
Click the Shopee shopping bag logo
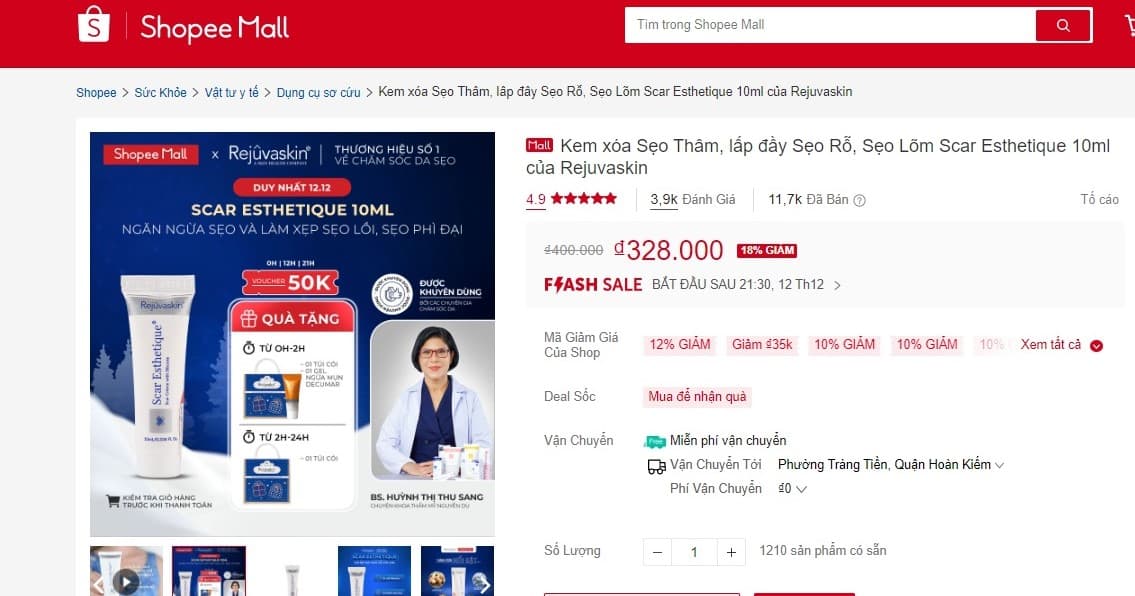94,25
